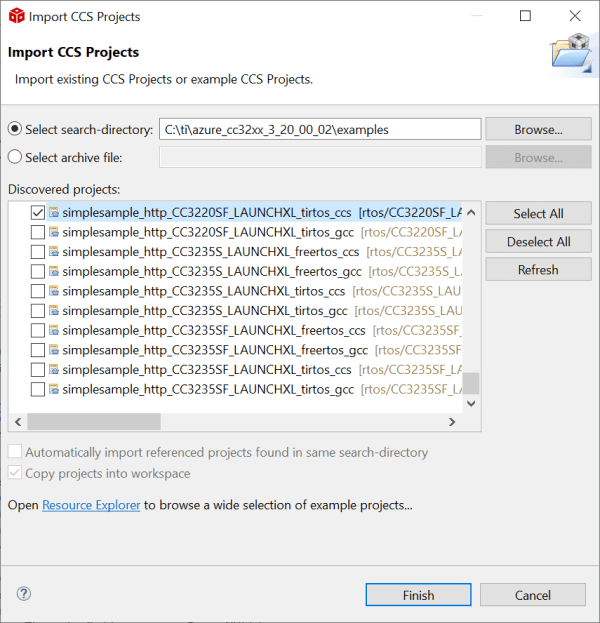The width and height of the screenshot is (600, 623).
Task: Click project icon for CC3235SF tirtos_gcc row
Action: tap(54, 389)
